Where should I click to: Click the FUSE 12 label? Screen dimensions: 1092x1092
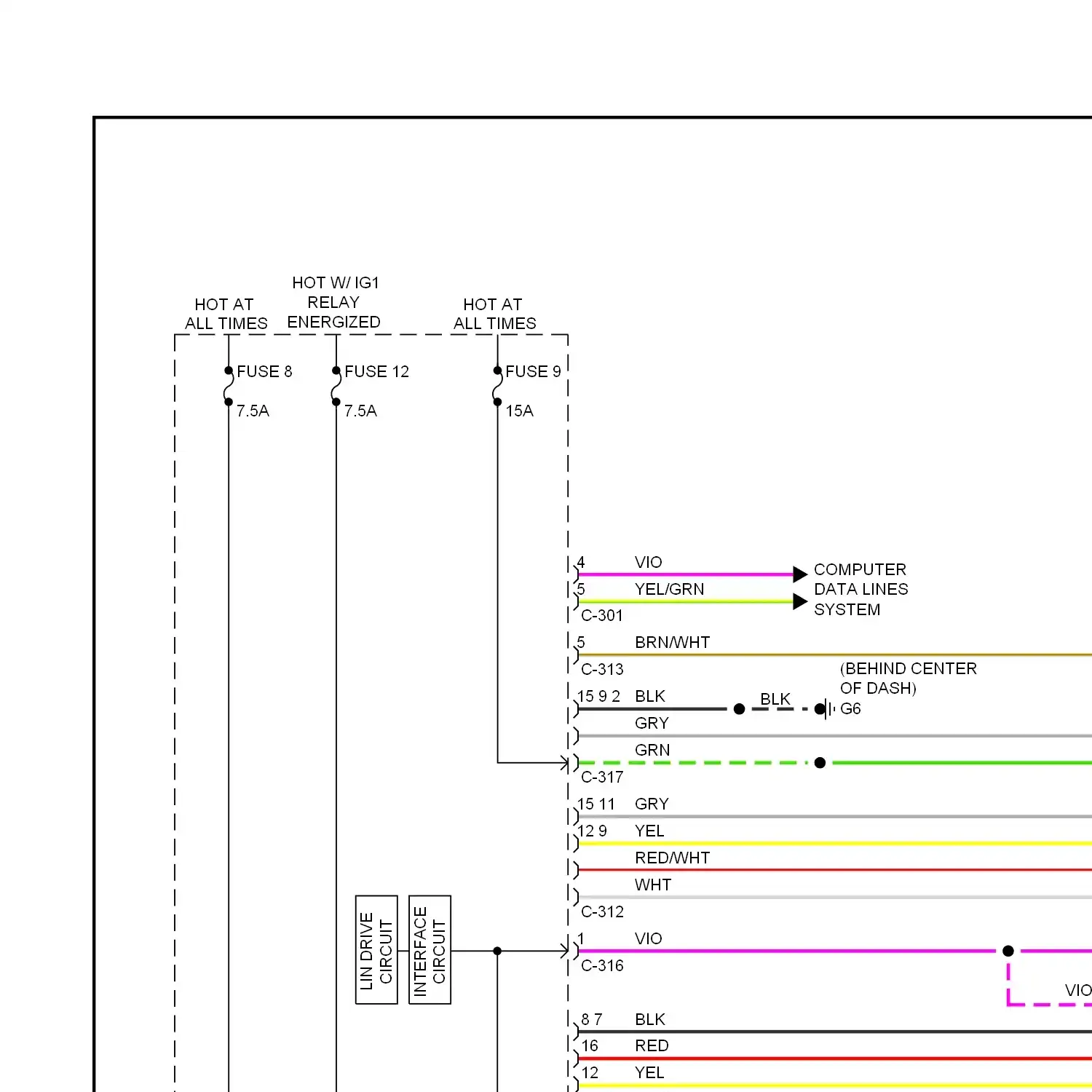(376, 371)
